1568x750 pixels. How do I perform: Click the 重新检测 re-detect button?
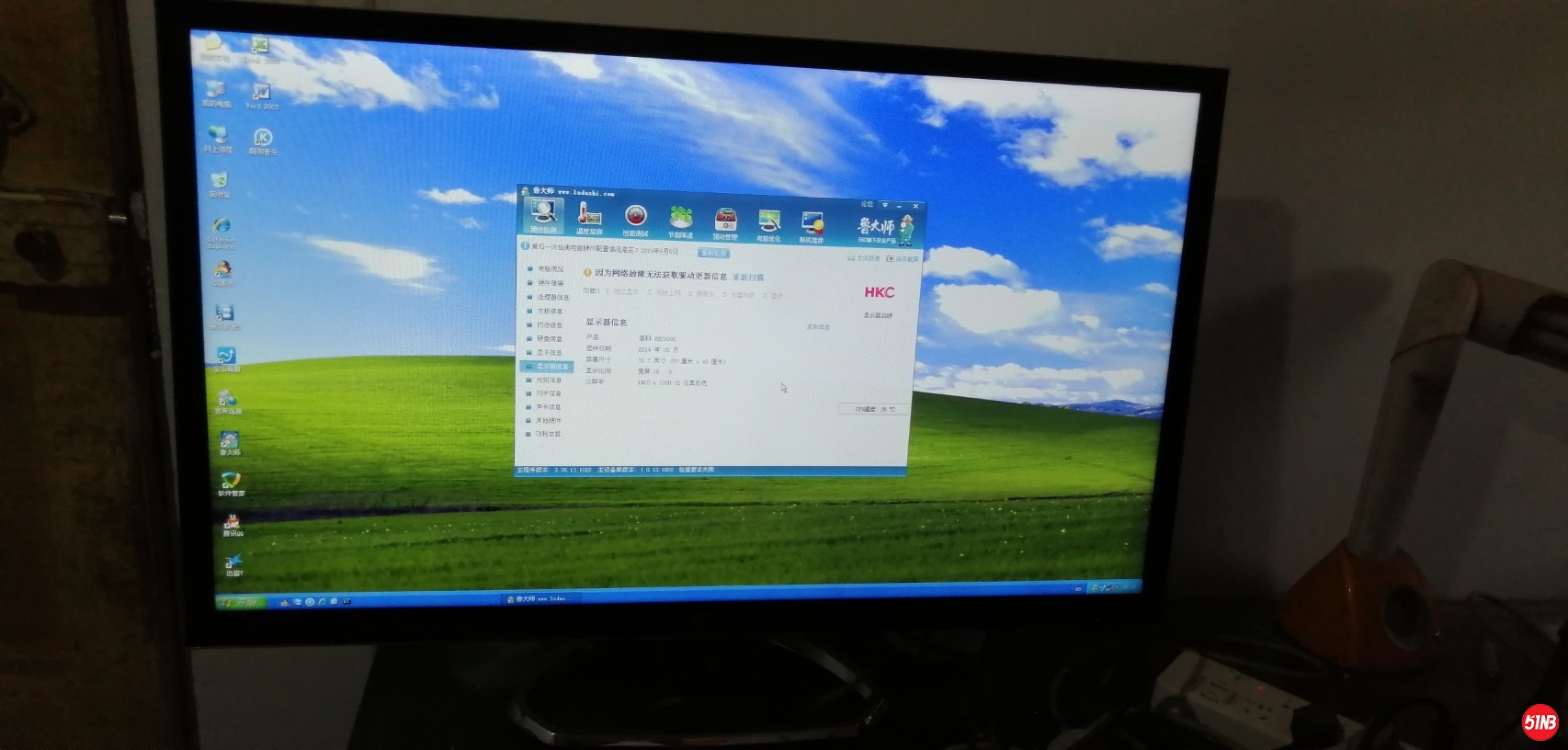click(x=714, y=253)
